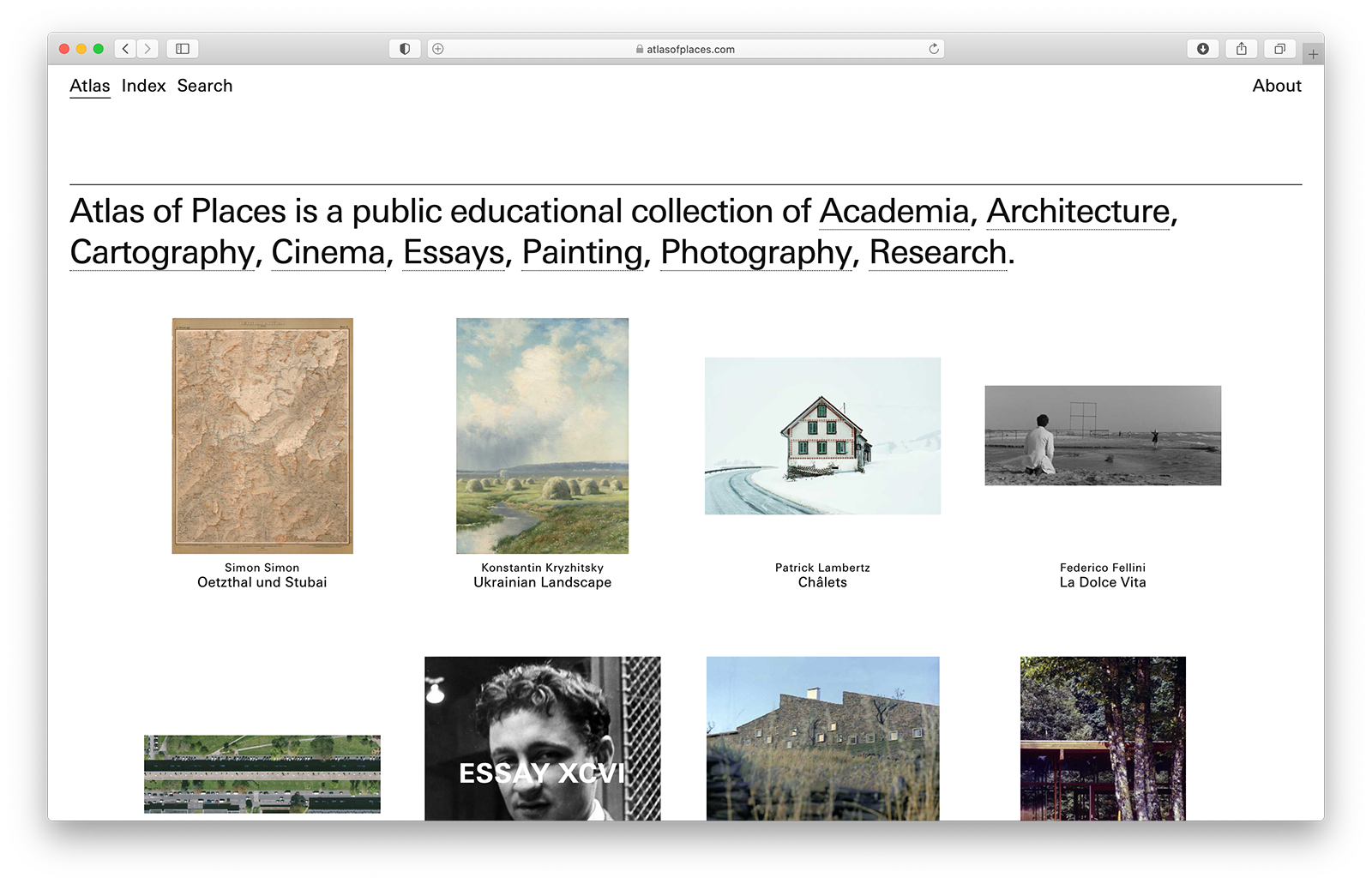
Task: Click the Châlets title text
Action: pos(822,582)
